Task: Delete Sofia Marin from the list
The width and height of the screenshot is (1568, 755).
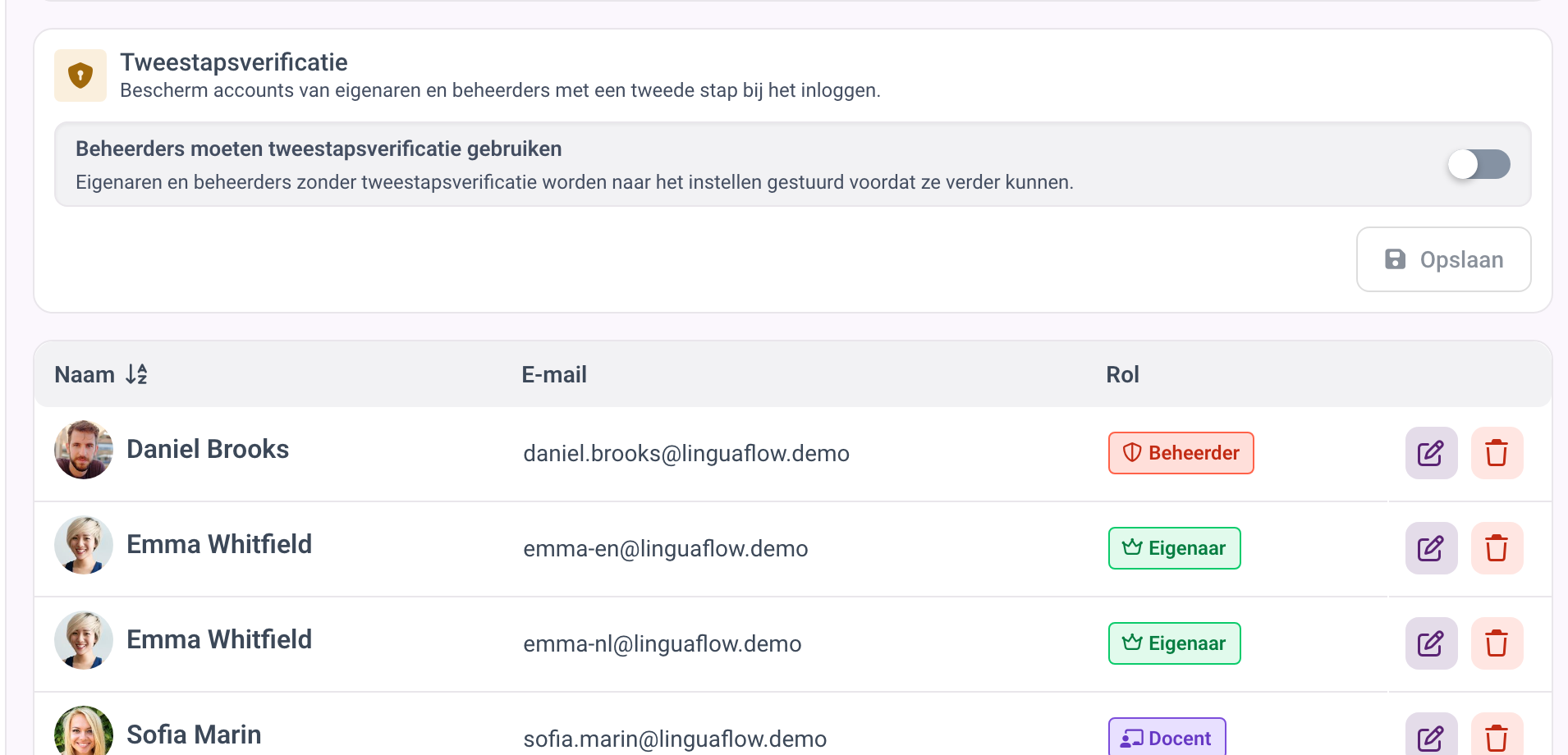Action: coord(1497,735)
